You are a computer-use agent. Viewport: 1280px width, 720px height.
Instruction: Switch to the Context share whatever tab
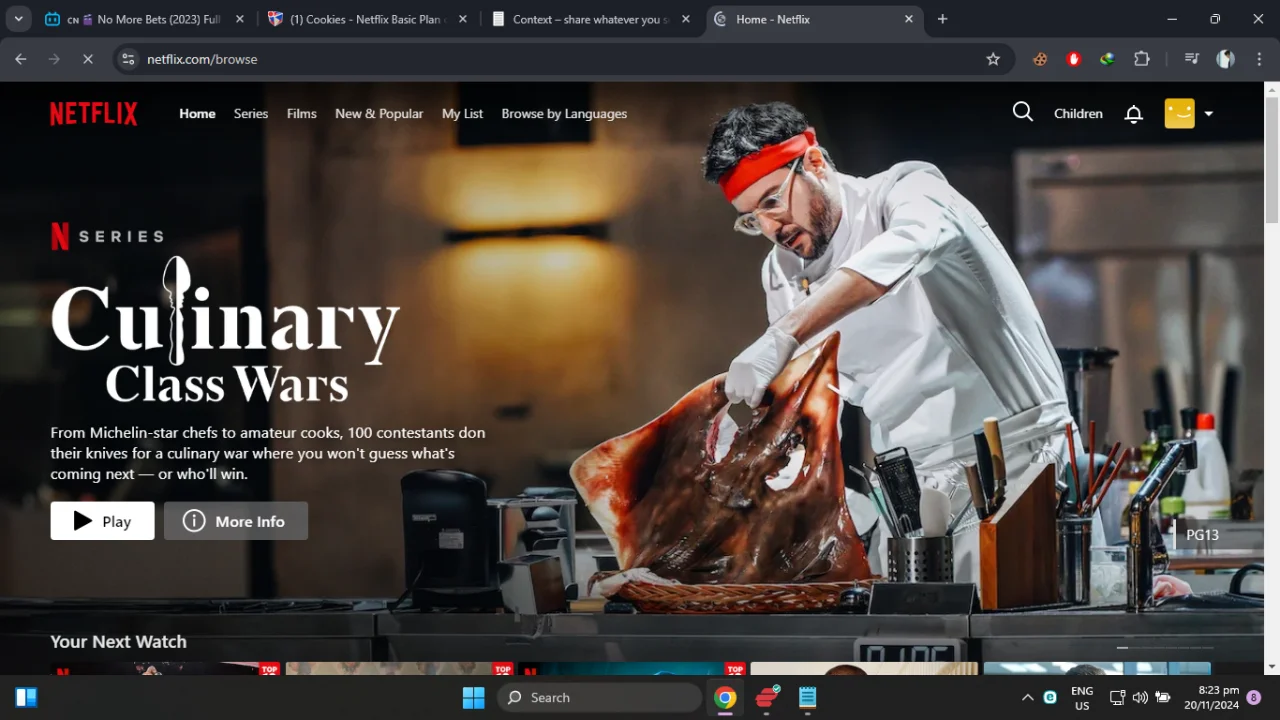pos(591,19)
